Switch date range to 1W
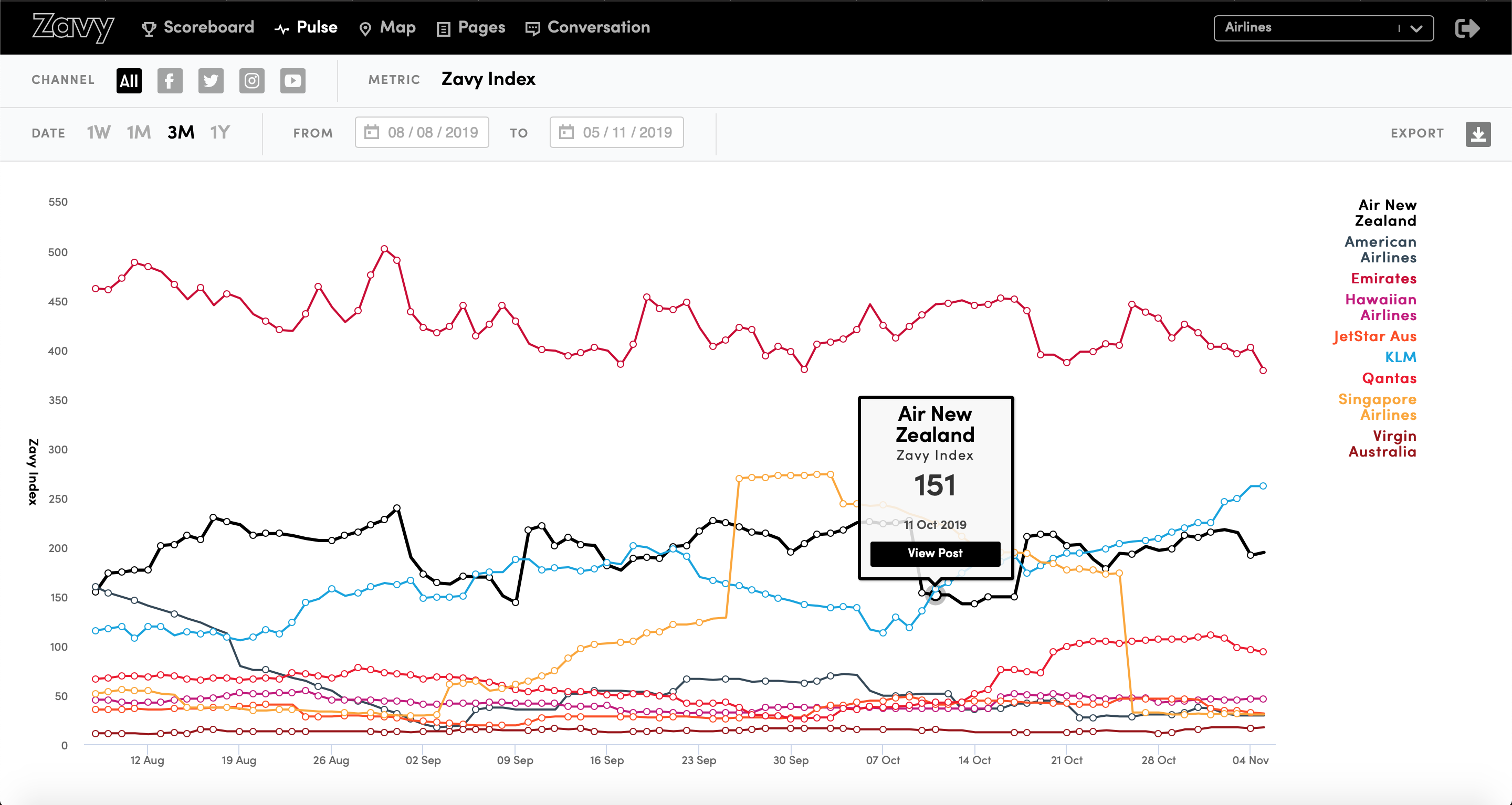1512x805 pixels. click(x=99, y=133)
